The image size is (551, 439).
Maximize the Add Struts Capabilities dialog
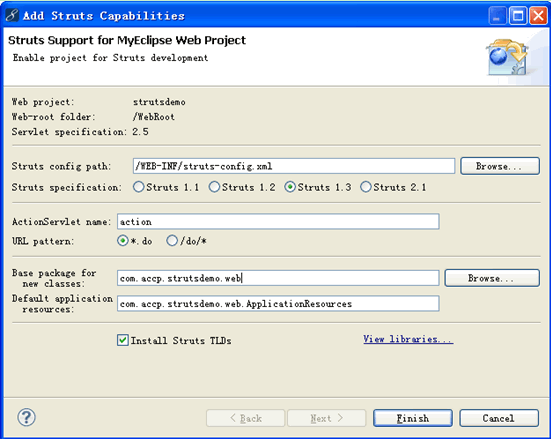click(518, 16)
